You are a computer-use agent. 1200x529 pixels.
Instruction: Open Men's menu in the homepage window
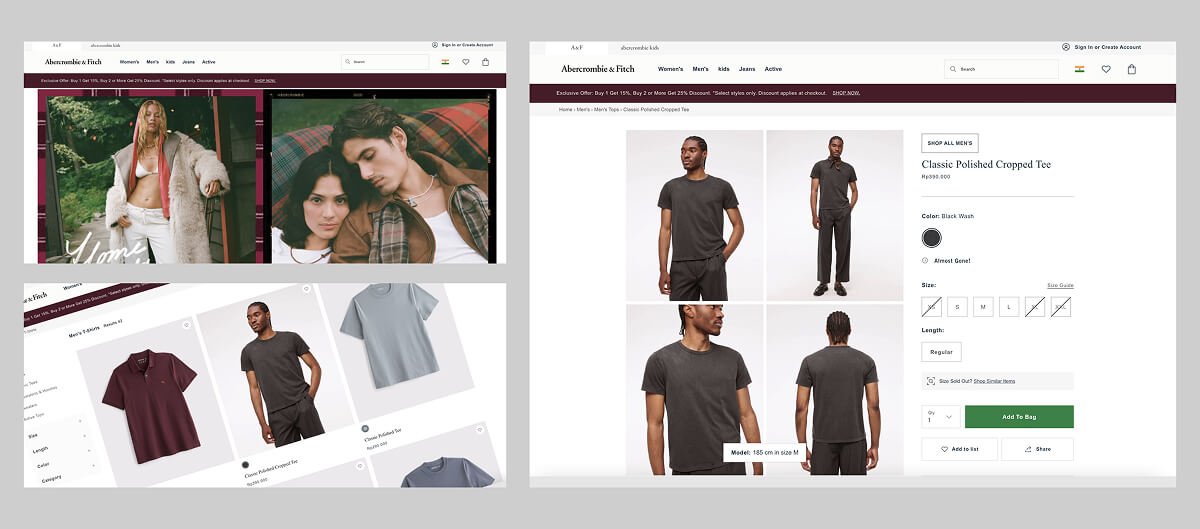[153, 62]
